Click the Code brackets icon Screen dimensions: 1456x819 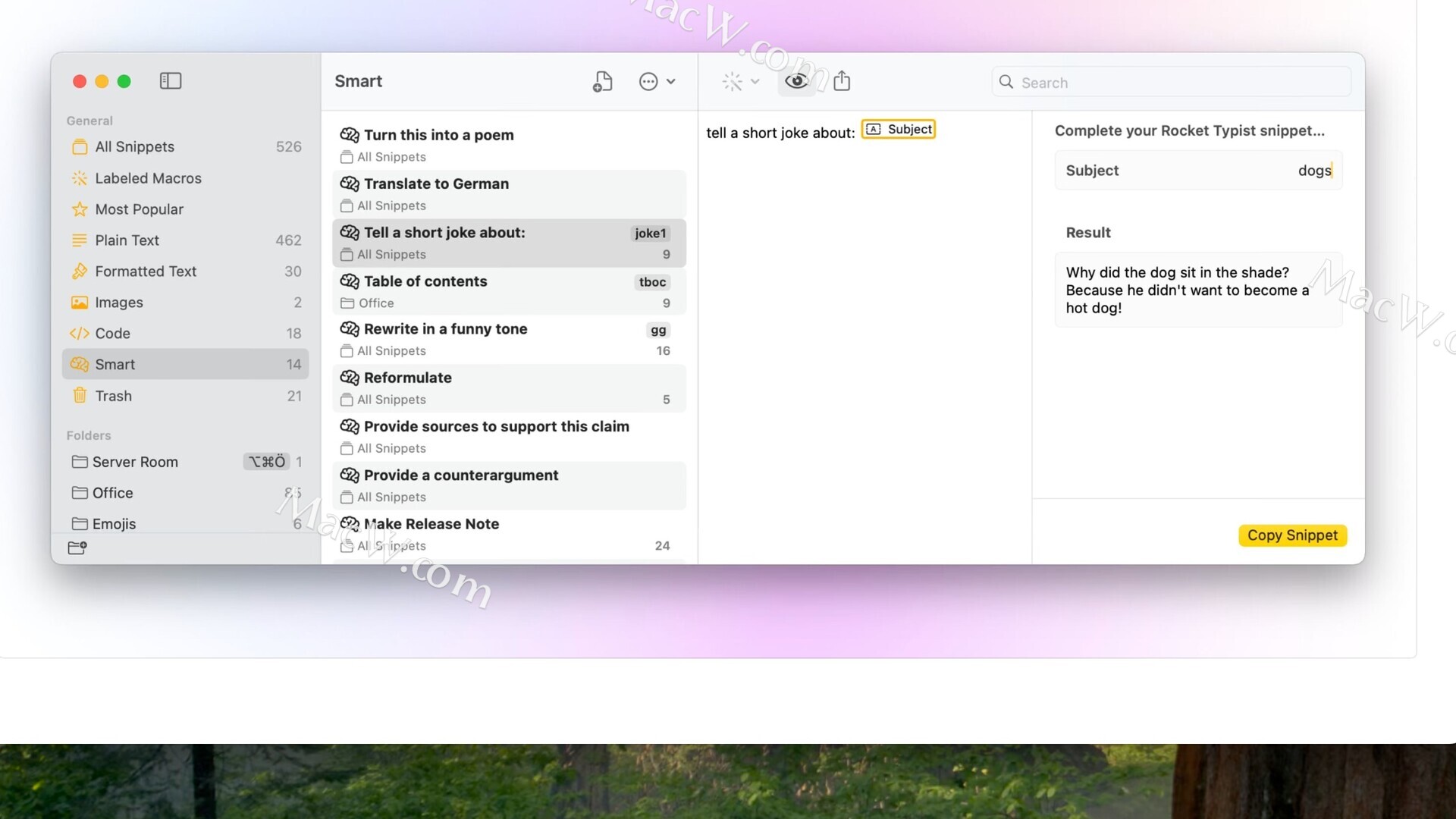pyautogui.click(x=80, y=334)
